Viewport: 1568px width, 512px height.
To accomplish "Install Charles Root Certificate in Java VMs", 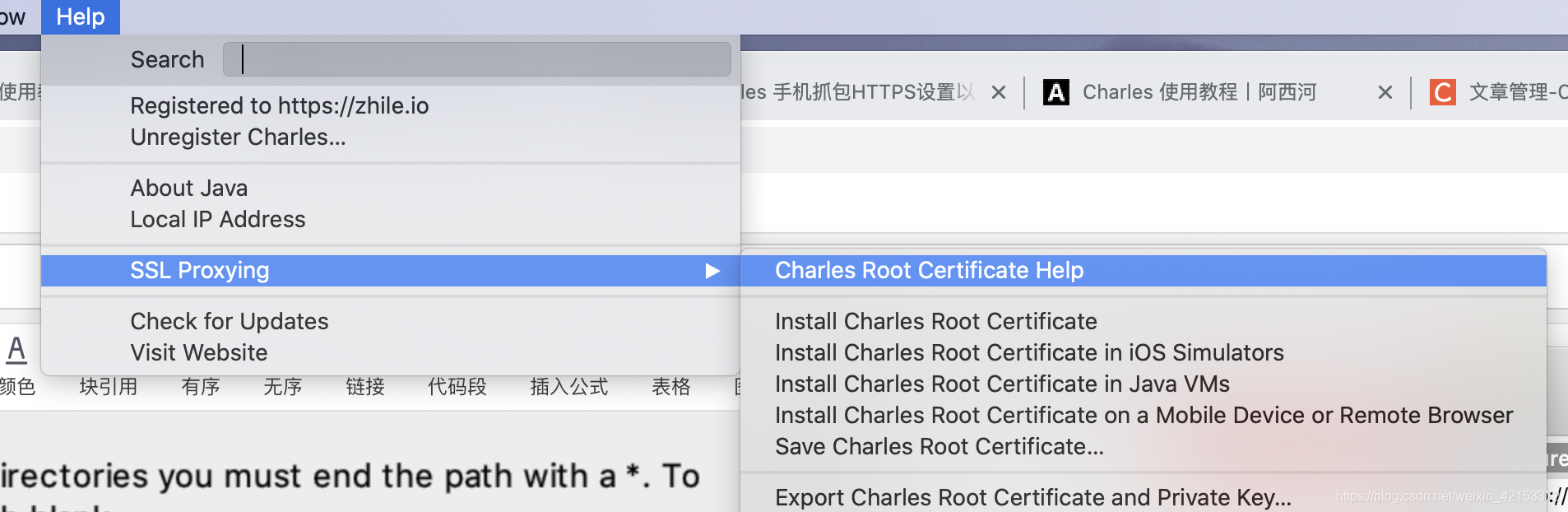I will click(x=1144, y=384).
